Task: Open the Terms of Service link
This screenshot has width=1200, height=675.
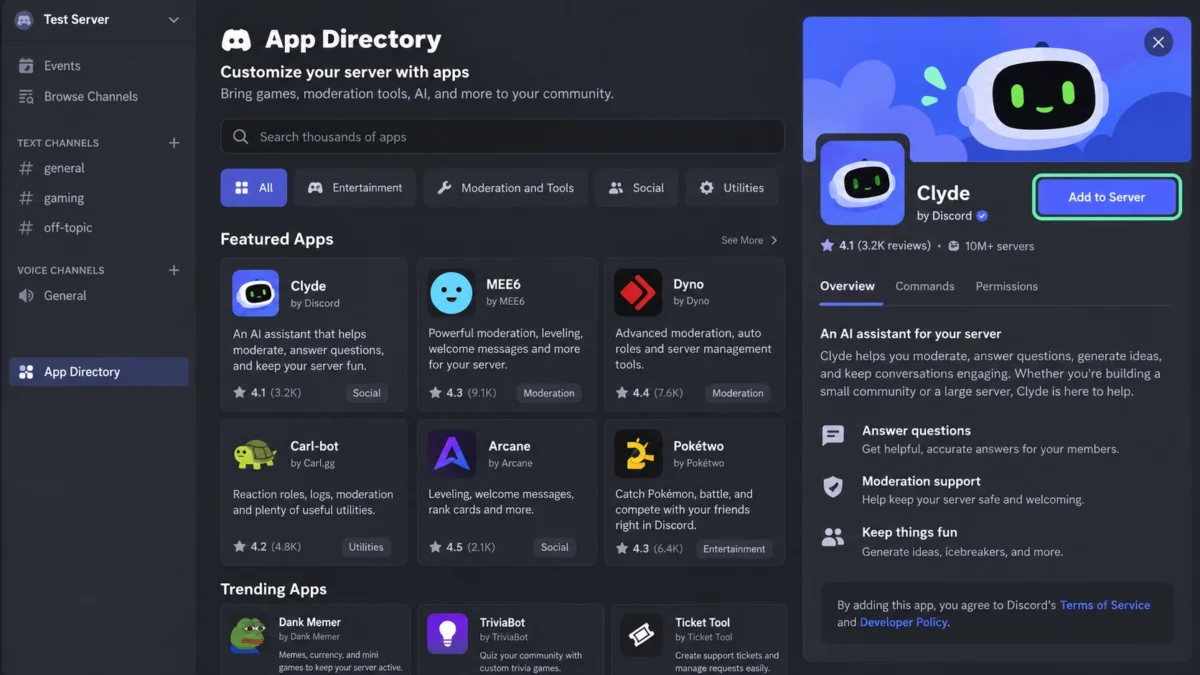Action: [1104, 605]
